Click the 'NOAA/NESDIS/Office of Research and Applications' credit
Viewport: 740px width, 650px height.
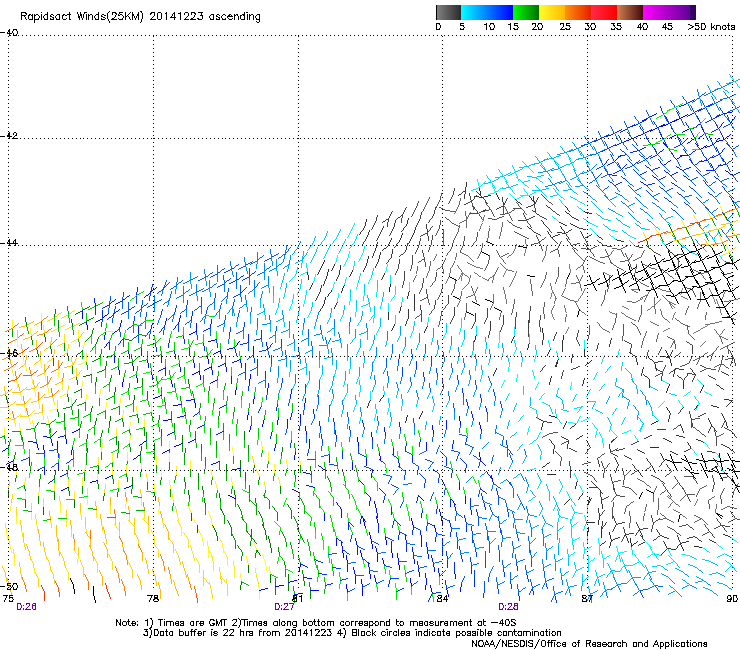pos(589,644)
